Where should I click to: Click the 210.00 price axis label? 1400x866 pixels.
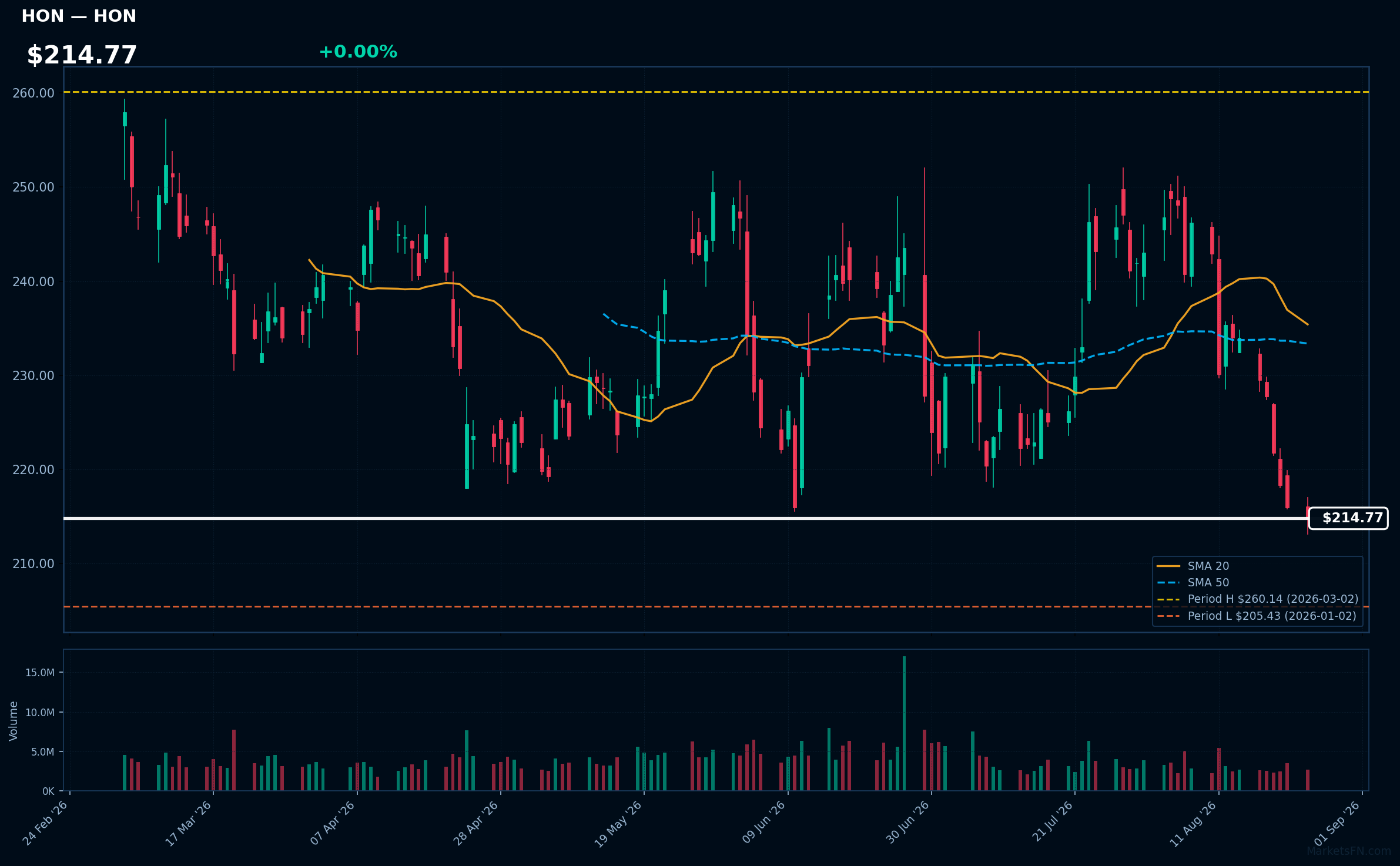34,563
